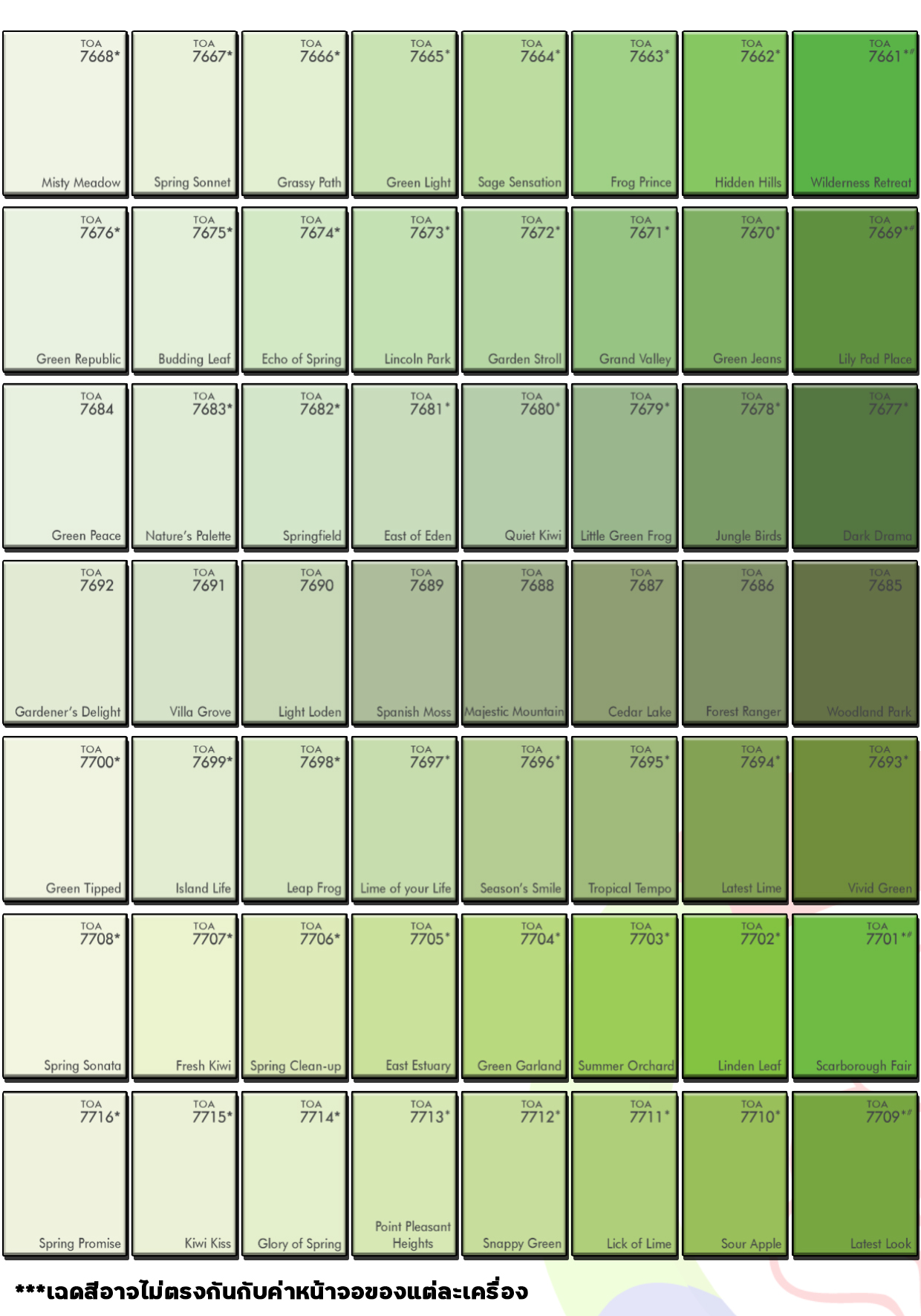This screenshot has width=921, height=1316.
Task: Select the East of Eden 7681 swatch
Action: 404,467
